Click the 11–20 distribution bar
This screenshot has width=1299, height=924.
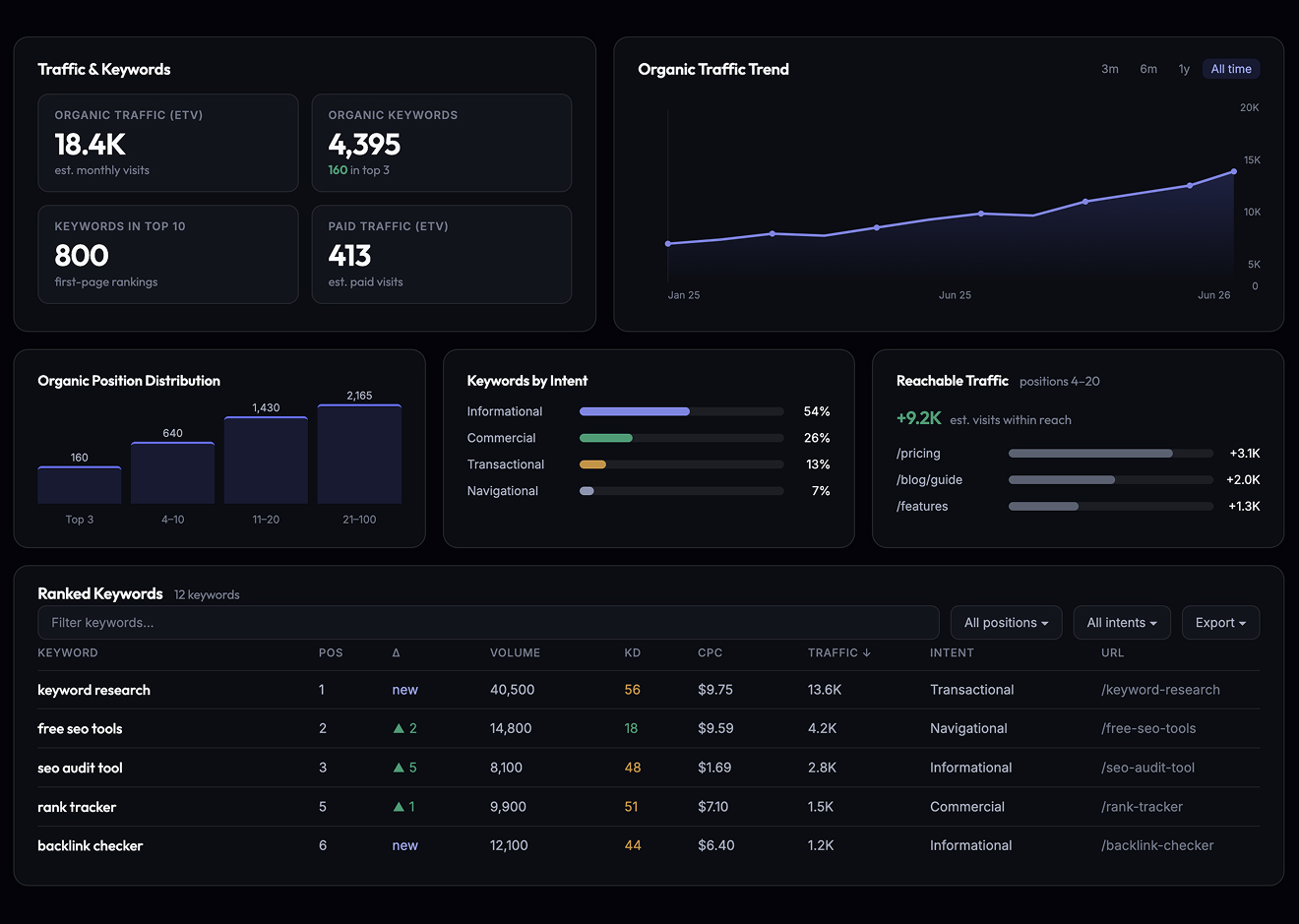(266, 461)
